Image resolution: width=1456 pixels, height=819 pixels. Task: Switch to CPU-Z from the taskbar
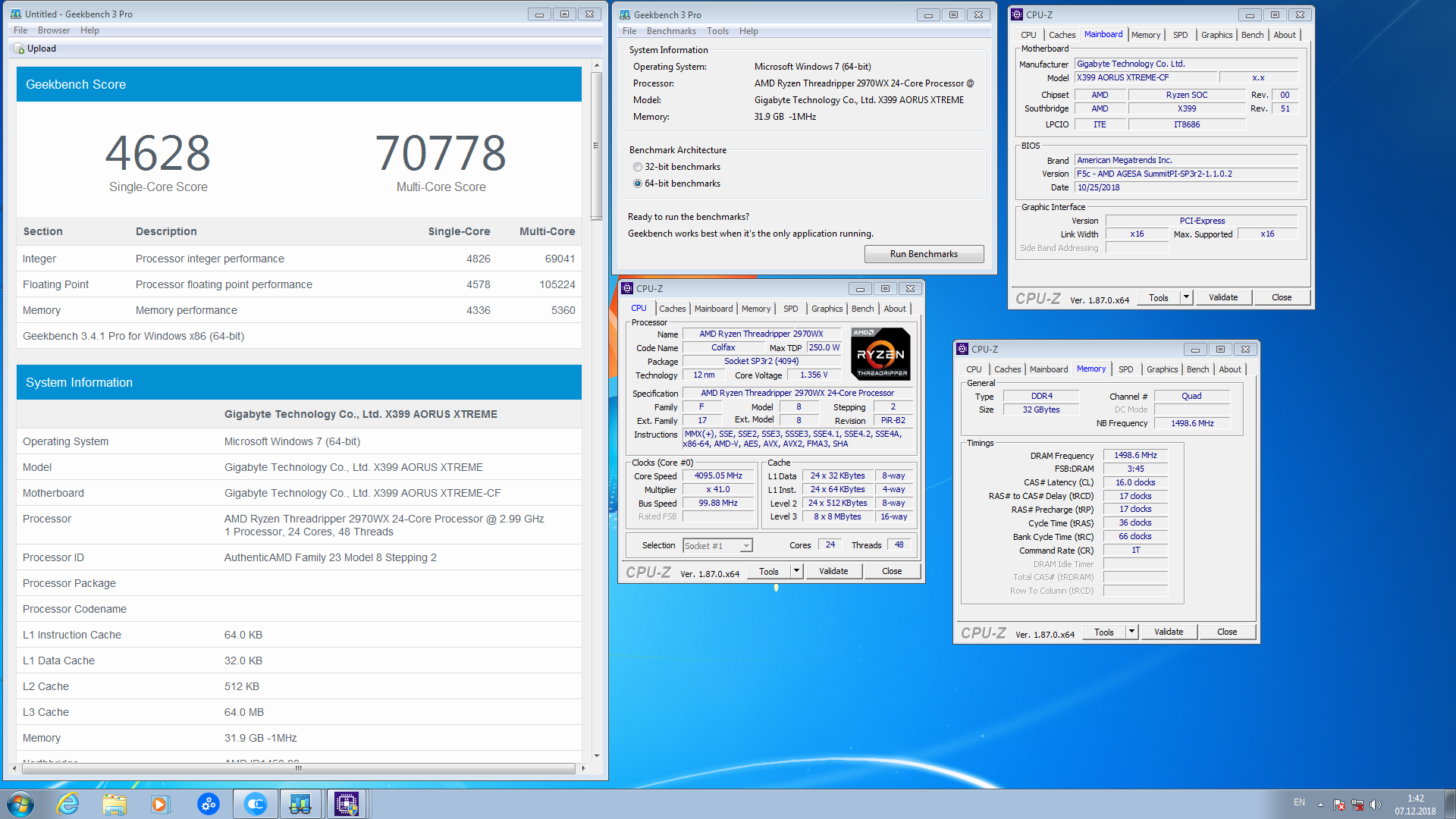(x=347, y=804)
